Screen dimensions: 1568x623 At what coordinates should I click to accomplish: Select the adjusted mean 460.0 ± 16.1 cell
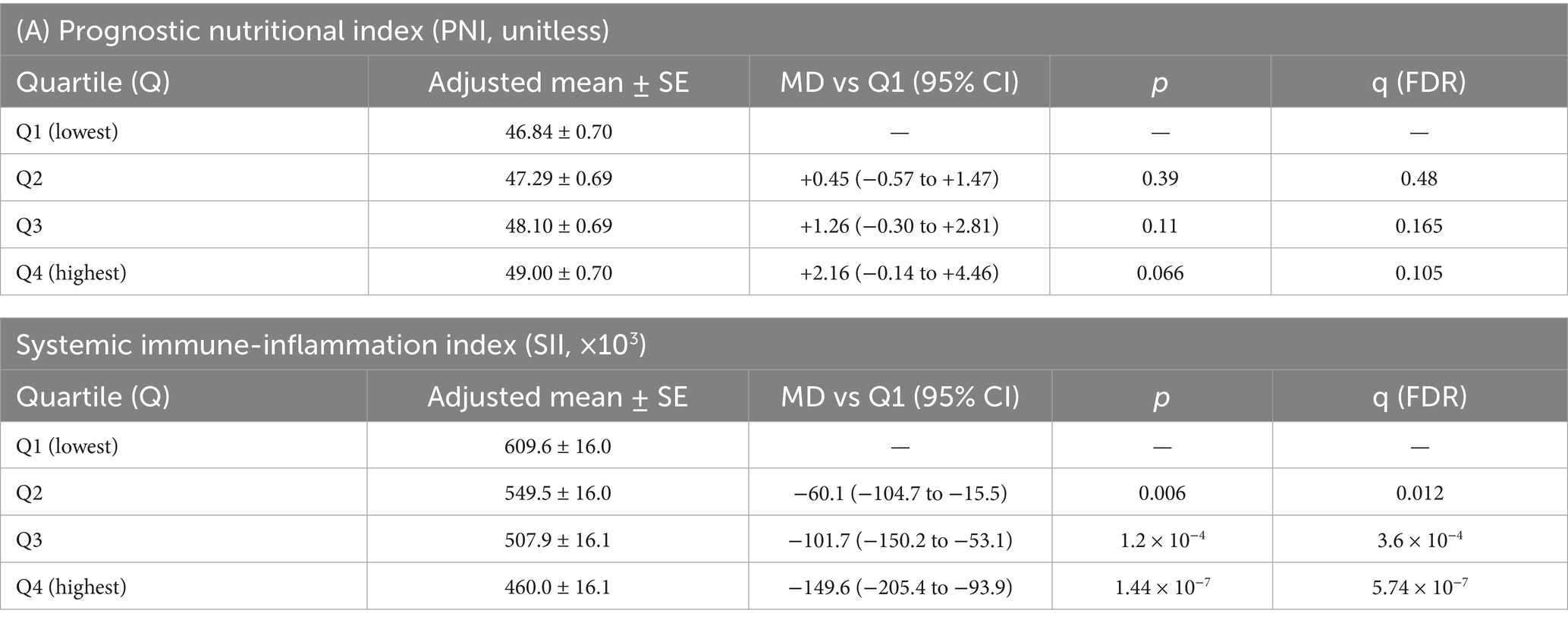(x=558, y=587)
